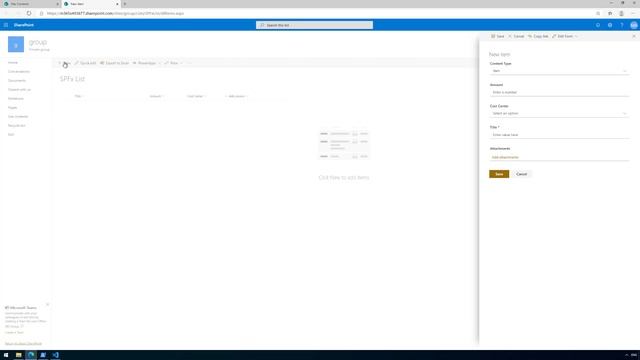Viewport: 640px width, 360px height.
Task: Open Site contents in left navigation
Action: pyautogui.click(x=18, y=116)
